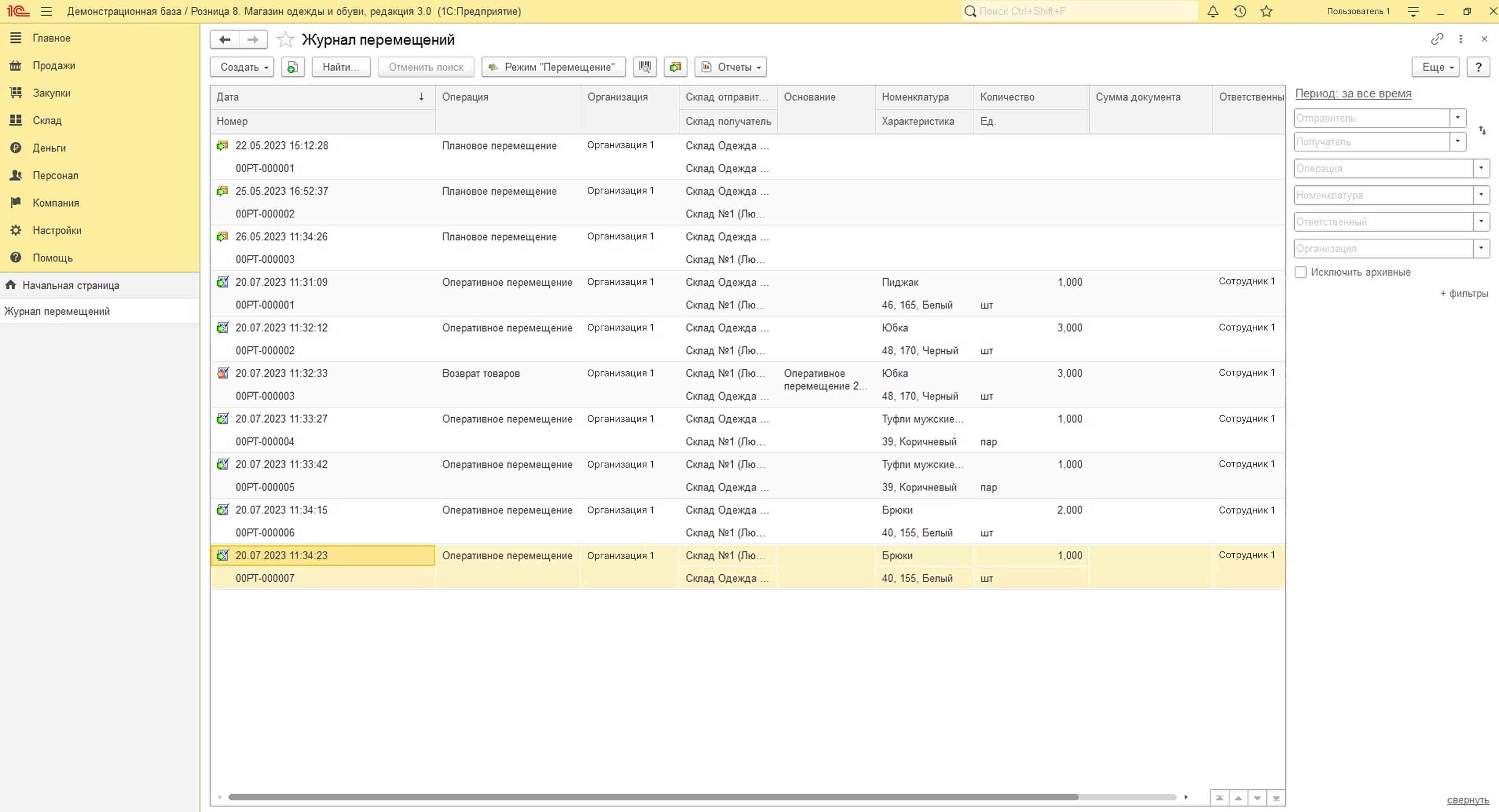Click the barcode scan icon
1499x812 pixels.
tap(645, 67)
